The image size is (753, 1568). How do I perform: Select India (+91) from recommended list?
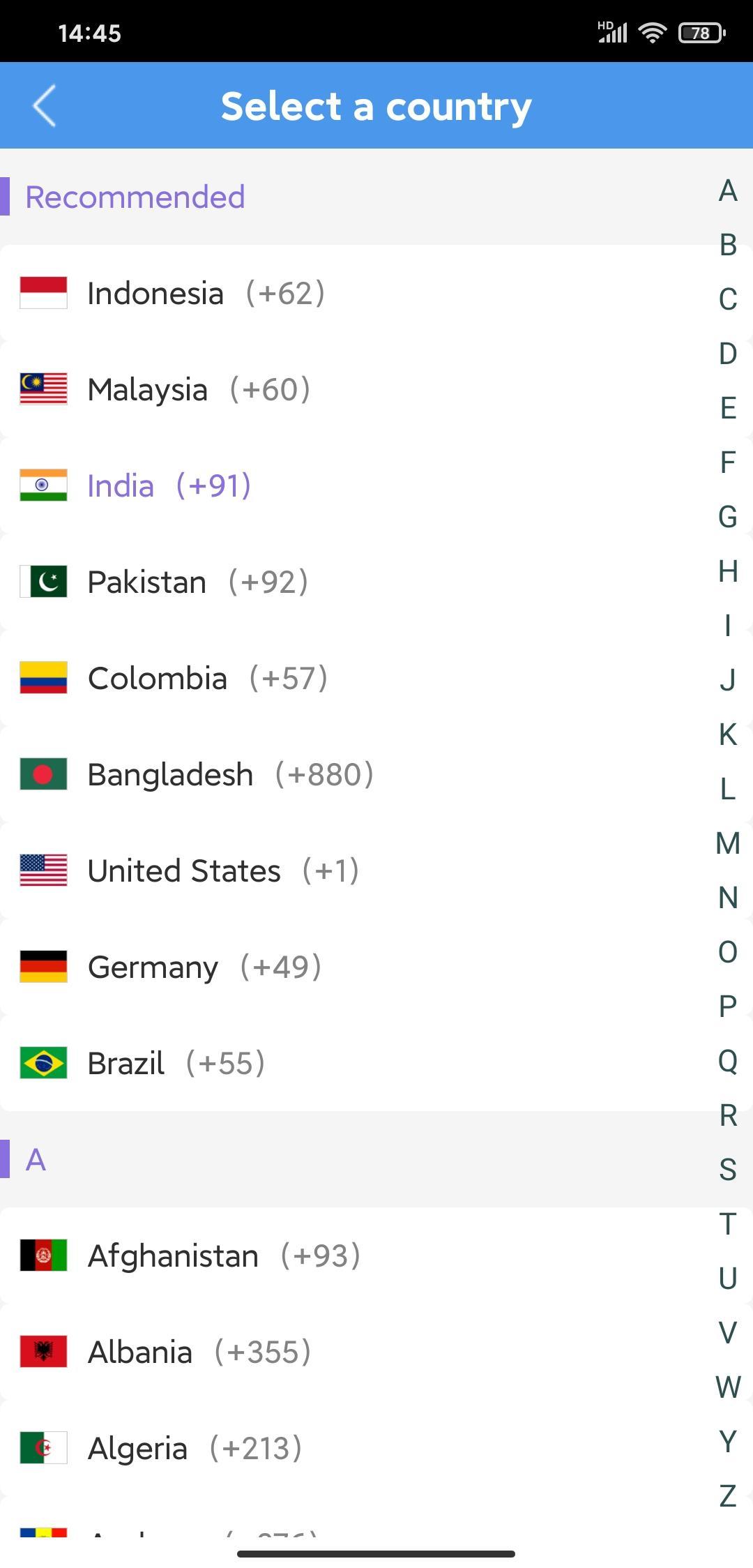(x=349, y=485)
